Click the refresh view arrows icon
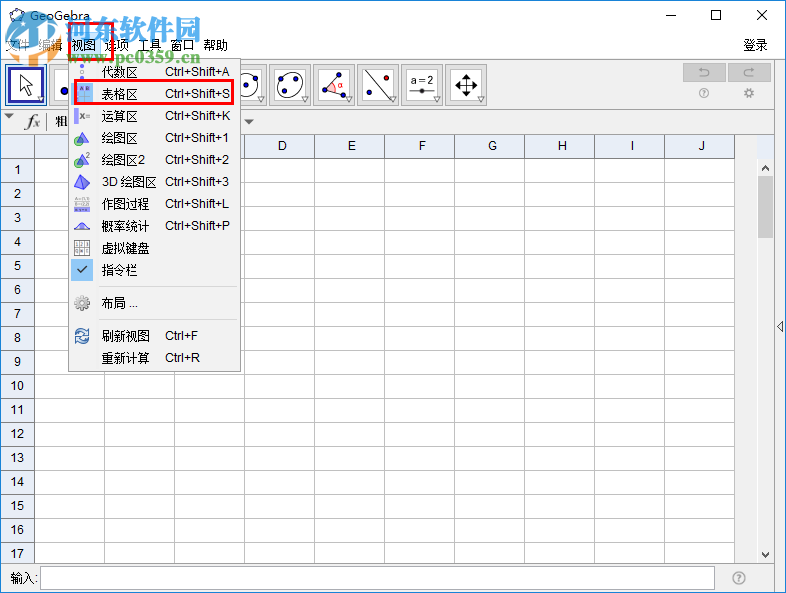The height and width of the screenshot is (593, 786). (x=82, y=336)
